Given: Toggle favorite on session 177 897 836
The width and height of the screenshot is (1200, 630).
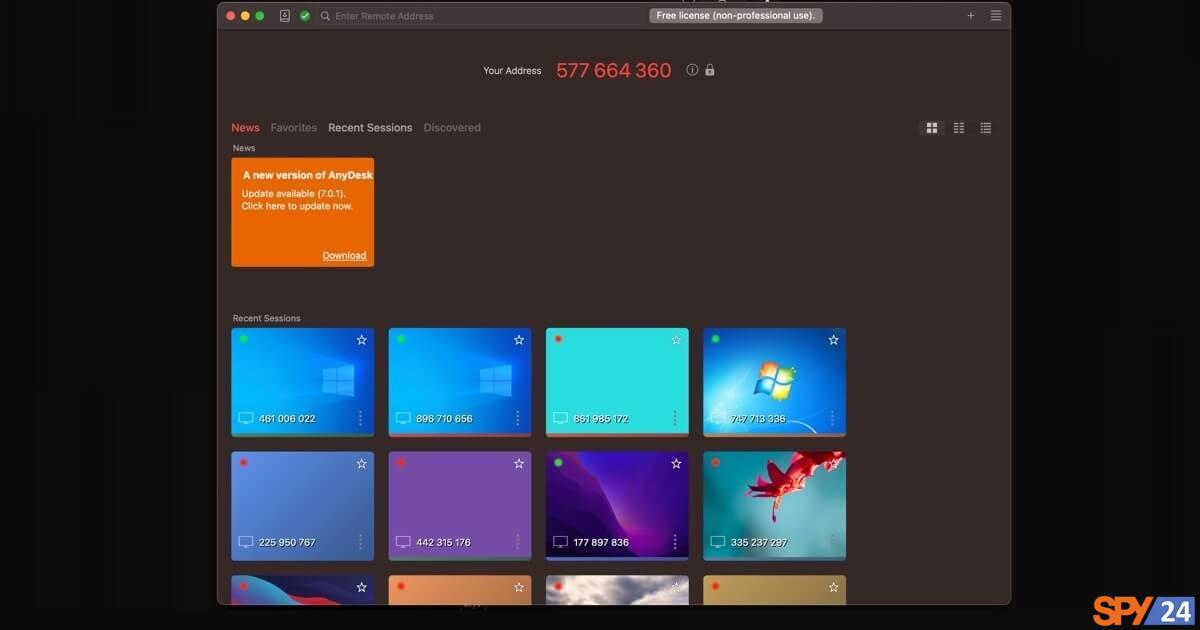Looking at the screenshot, I should point(675,463).
